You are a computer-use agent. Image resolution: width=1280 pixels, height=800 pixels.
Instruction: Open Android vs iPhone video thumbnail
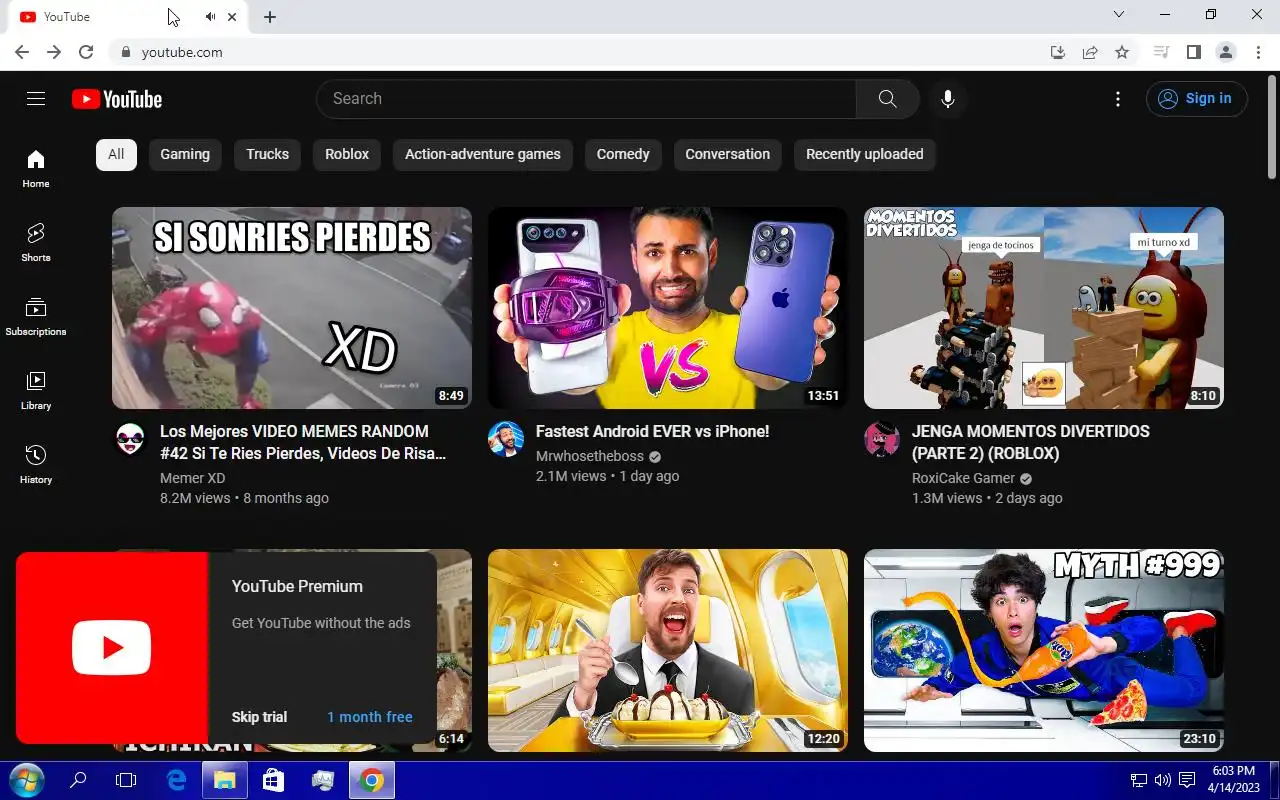(x=668, y=308)
